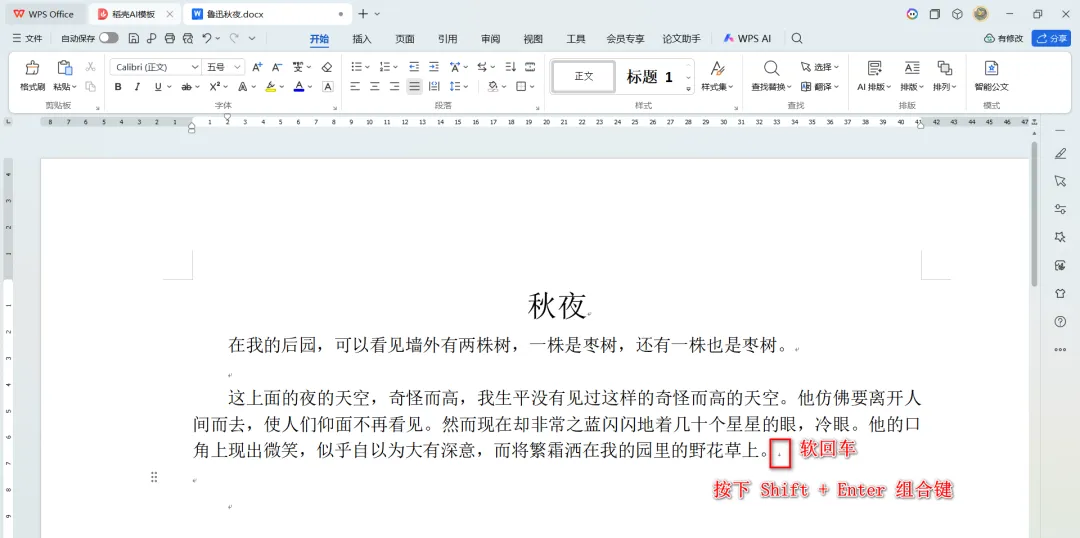
Task: Click the Format Painter (格式刷) icon
Action: pos(32,68)
